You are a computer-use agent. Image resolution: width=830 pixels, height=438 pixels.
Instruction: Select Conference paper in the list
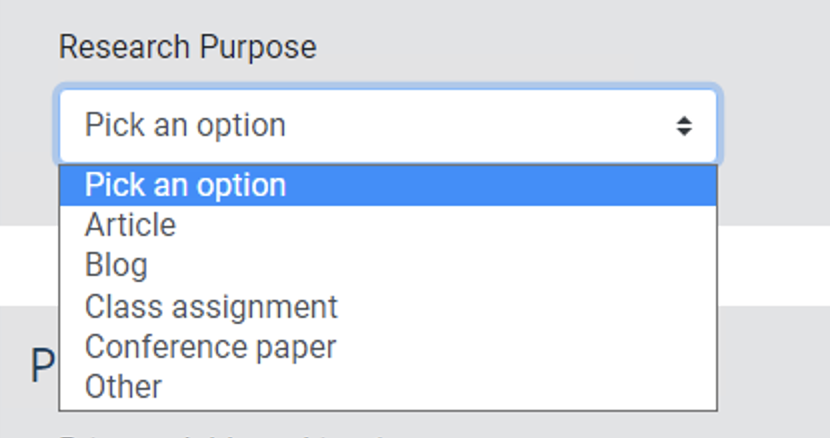pos(210,346)
